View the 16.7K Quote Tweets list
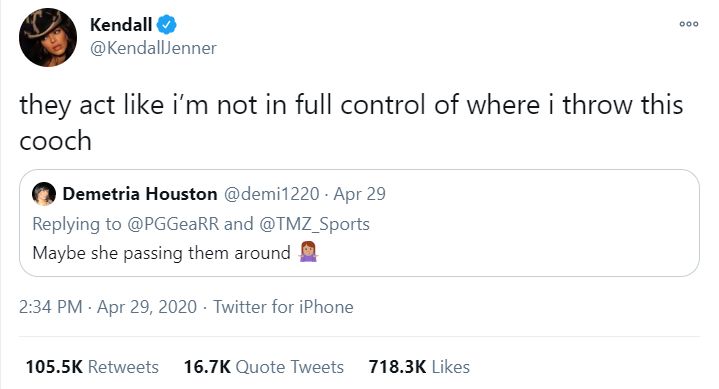Image resolution: width=719 pixels, height=389 pixels. (264, 367)
